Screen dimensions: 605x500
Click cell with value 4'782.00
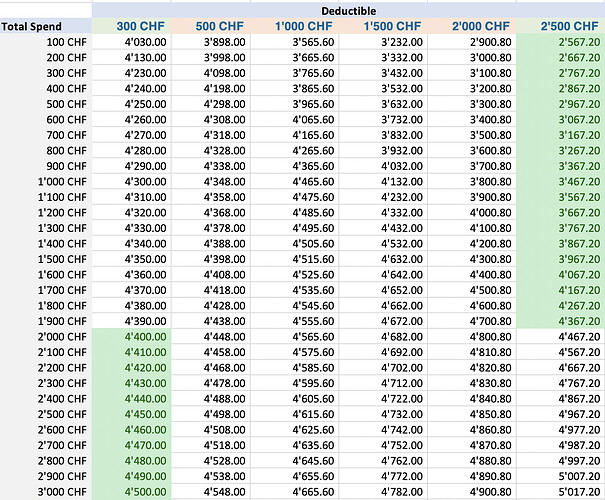pos(383,492)
